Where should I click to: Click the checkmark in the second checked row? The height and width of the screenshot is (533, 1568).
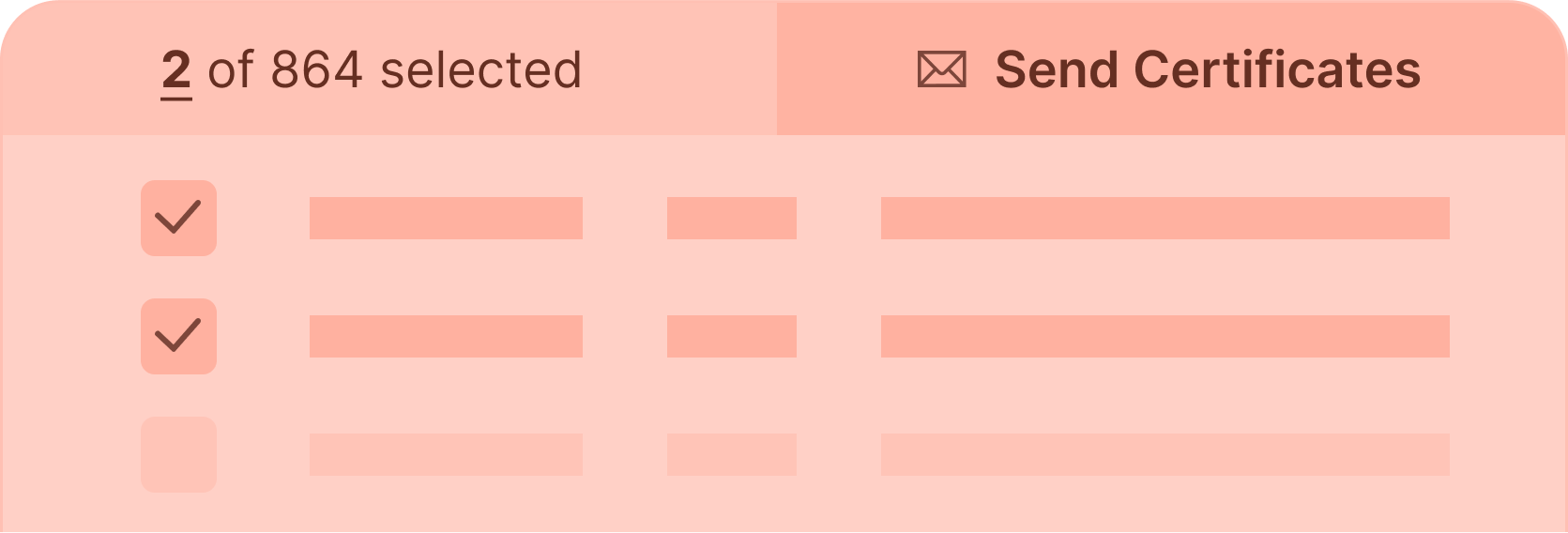click(x=177, y=335)
